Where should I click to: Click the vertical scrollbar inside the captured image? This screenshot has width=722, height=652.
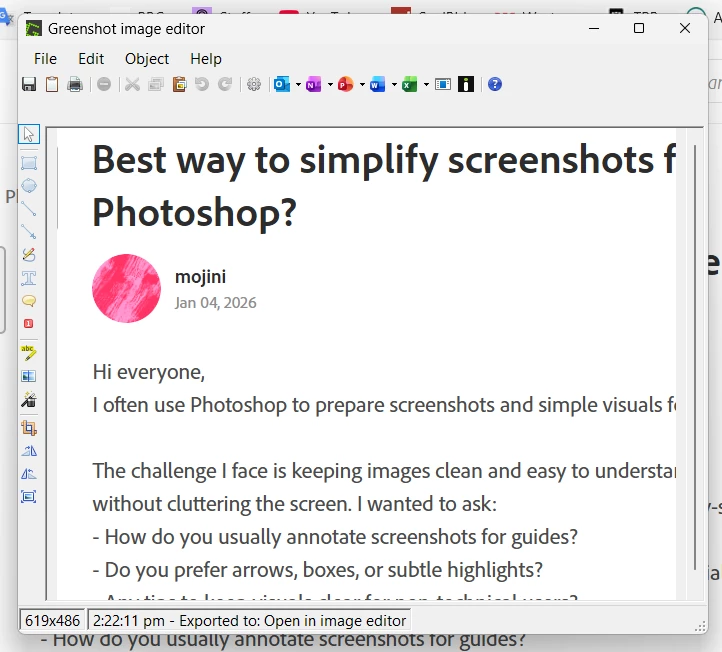click(695, 357)
